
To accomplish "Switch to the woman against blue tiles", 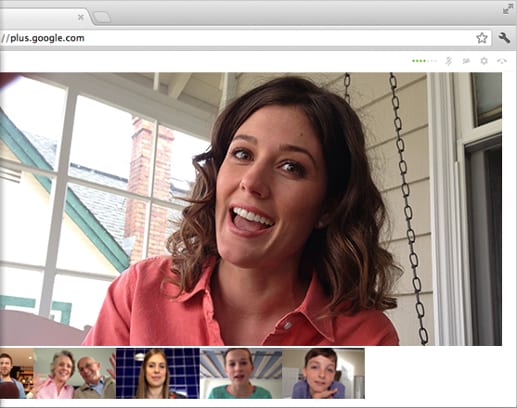I will pyautogui.click(x=158, y=373).
